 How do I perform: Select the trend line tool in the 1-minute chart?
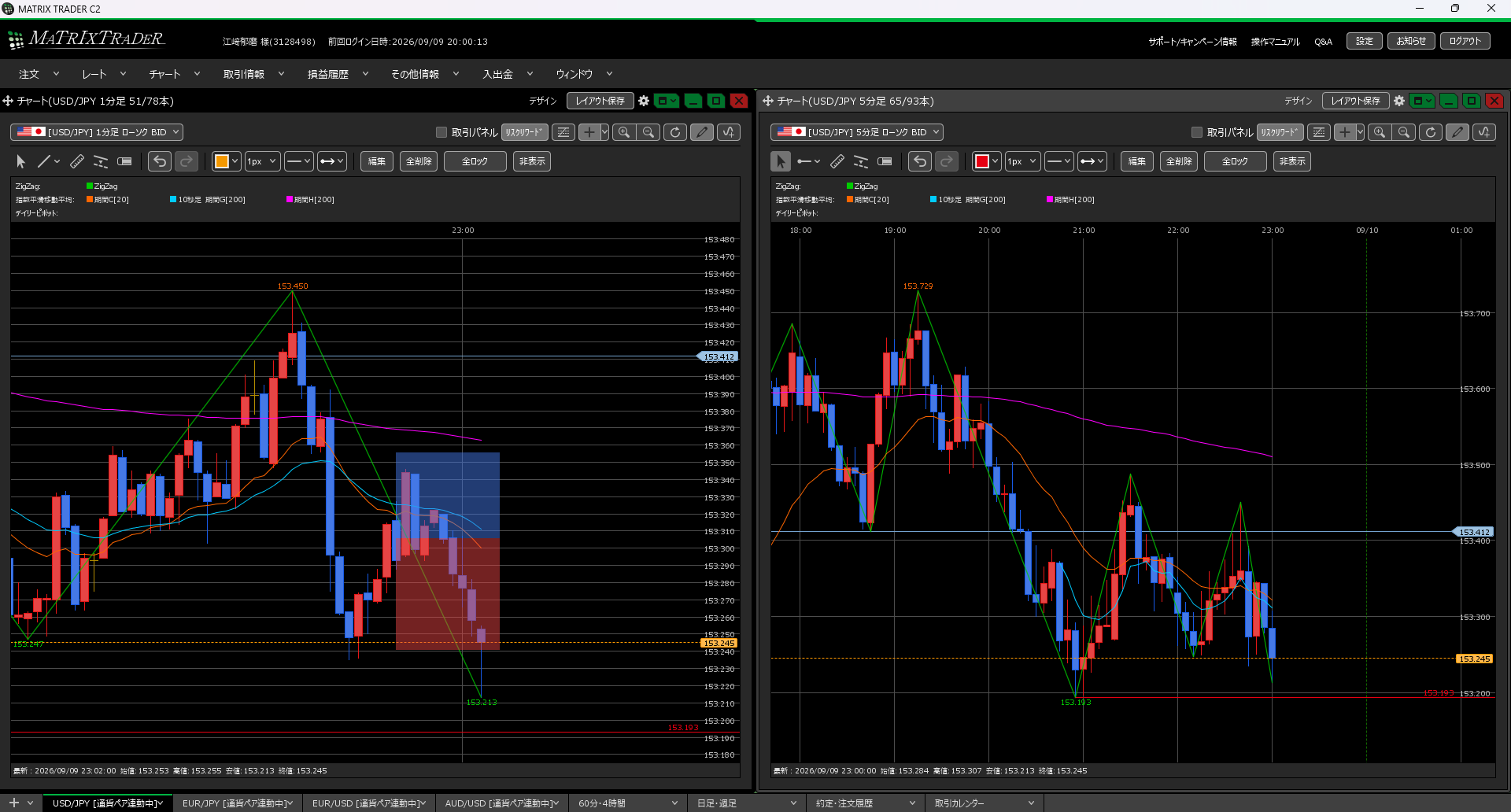click(43, 161)
